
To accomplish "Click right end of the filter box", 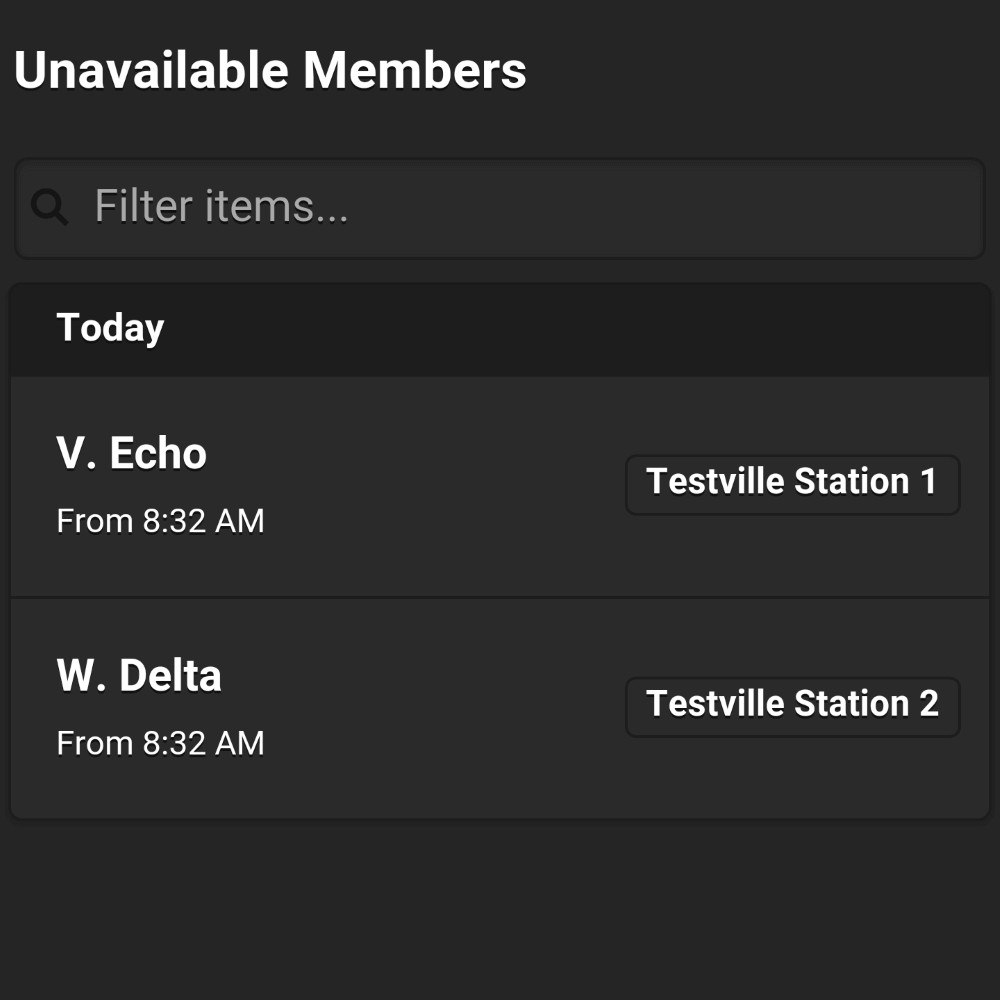I will 944,208.
